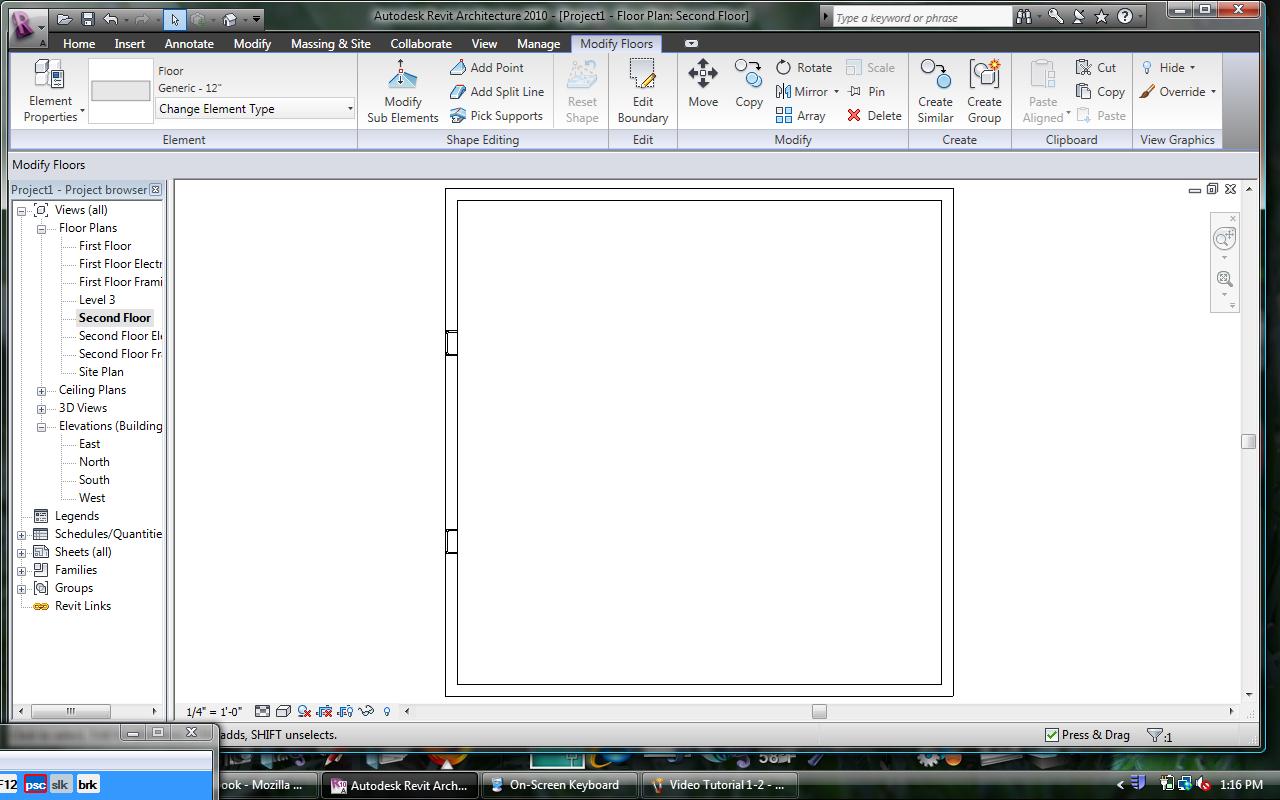Open the East elevation view

[x=90, y=444]
